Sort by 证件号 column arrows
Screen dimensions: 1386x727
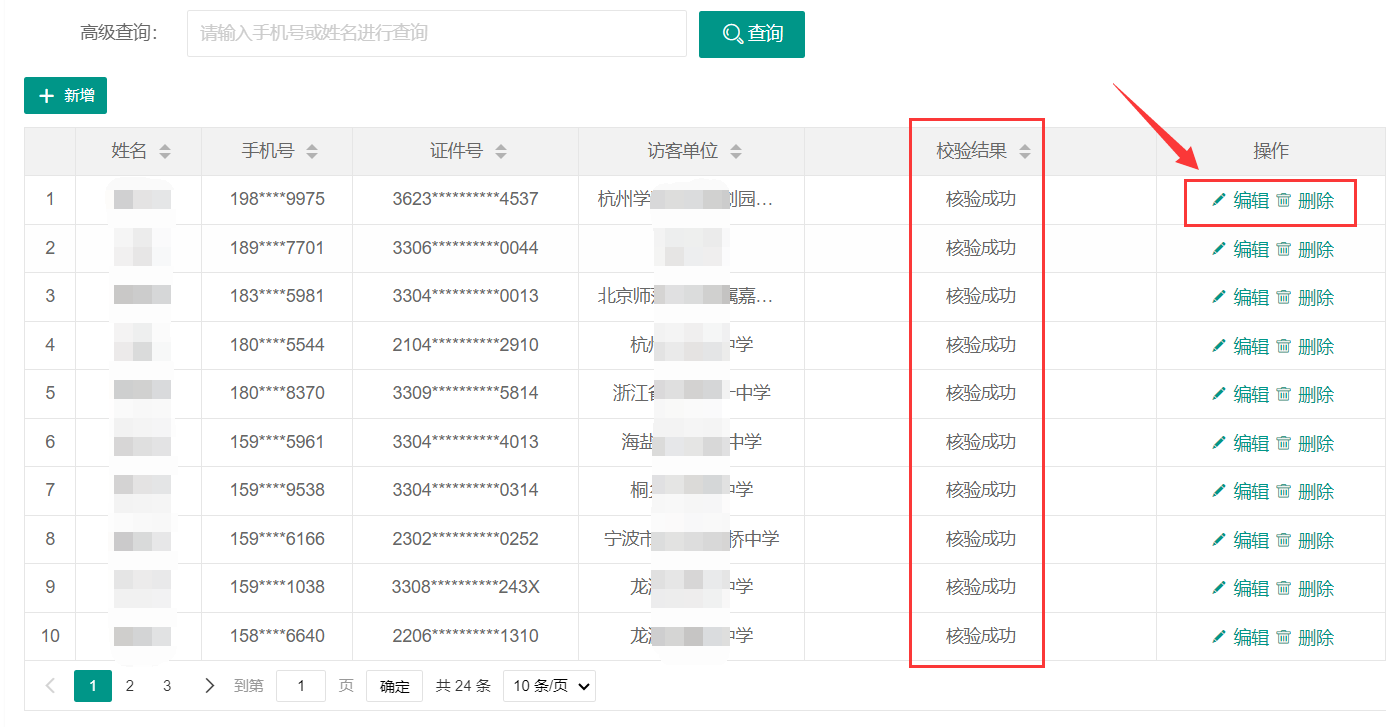[x=501, y=151]
